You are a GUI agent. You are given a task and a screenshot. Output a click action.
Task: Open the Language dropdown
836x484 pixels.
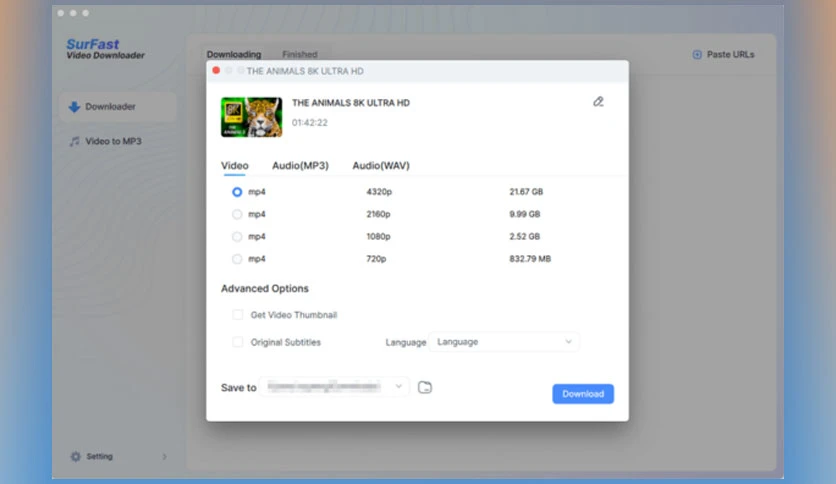[x=504, y=342]
